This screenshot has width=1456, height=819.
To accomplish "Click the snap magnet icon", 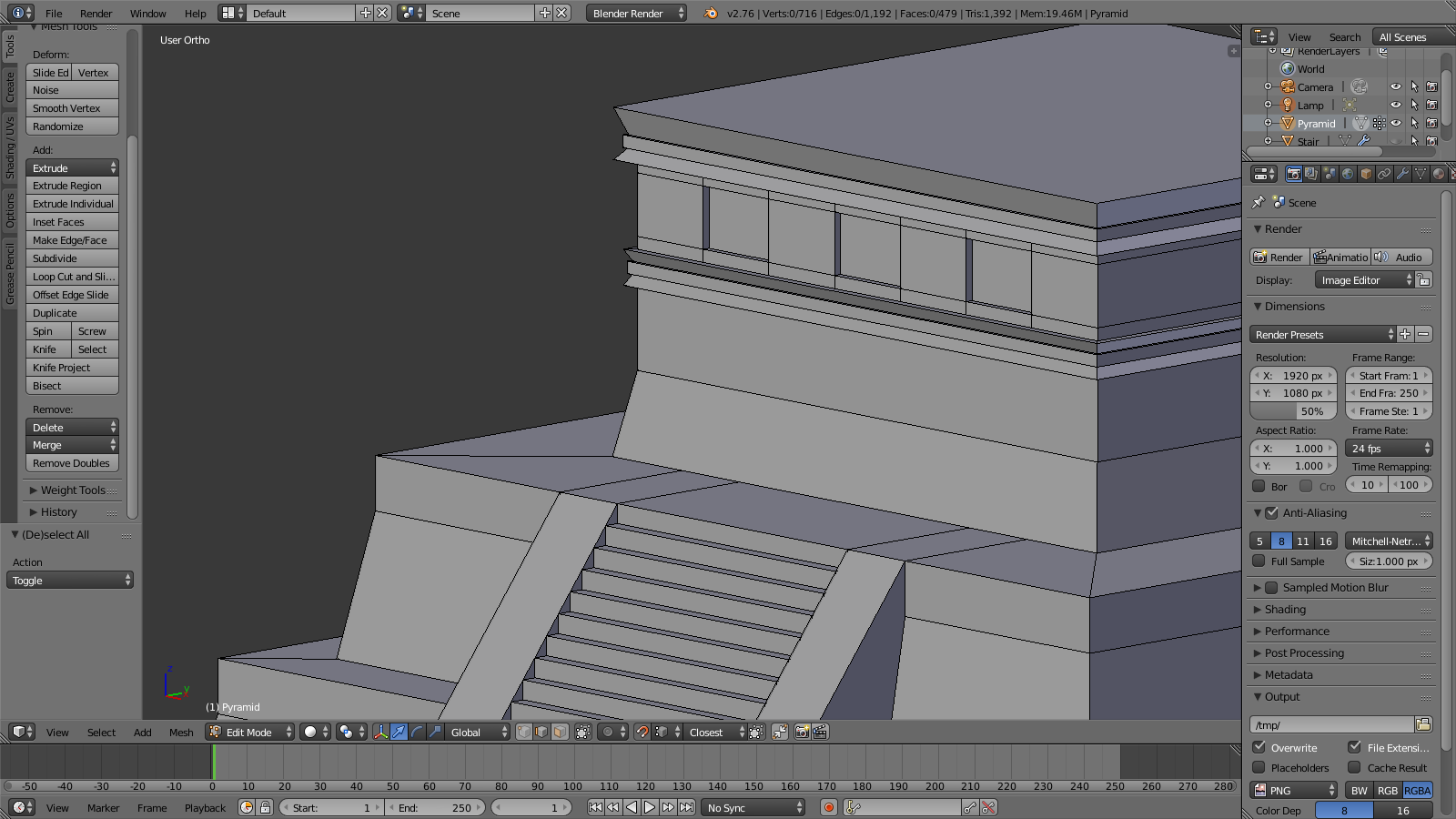I will point(642,733).
